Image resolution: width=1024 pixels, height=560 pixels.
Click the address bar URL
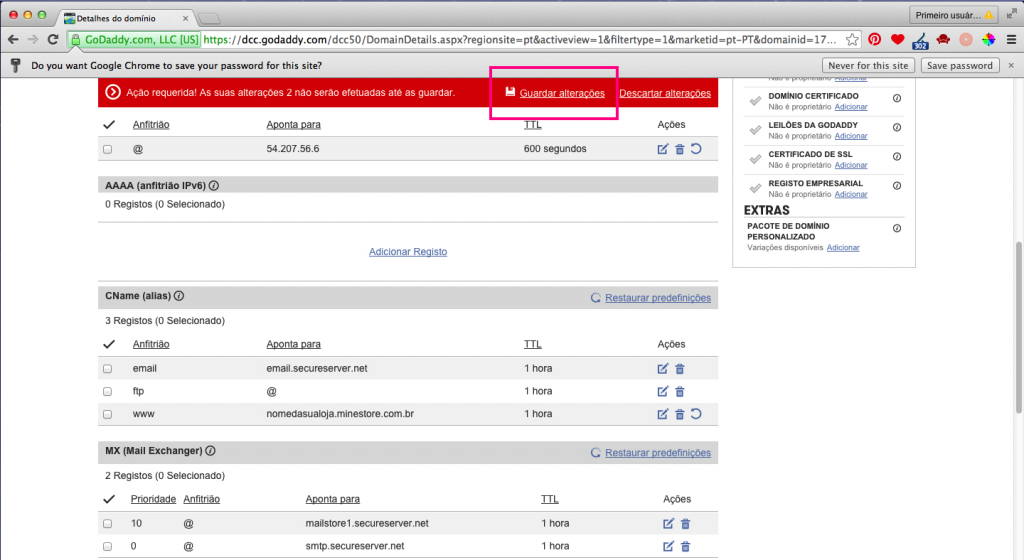[519, 40]
